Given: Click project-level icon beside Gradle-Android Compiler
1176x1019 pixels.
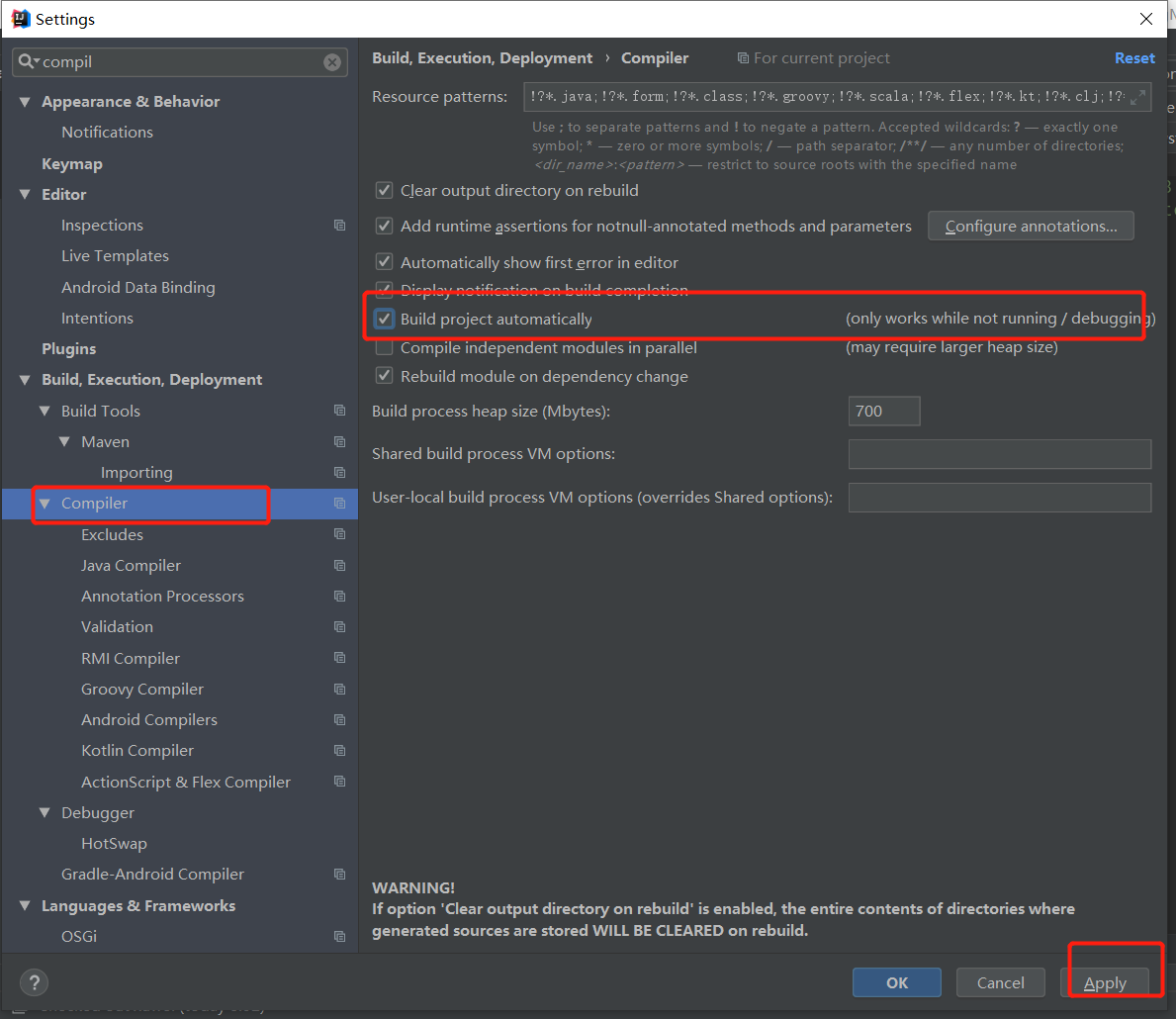Looking at the screenshot, I should tap(340, 875).
